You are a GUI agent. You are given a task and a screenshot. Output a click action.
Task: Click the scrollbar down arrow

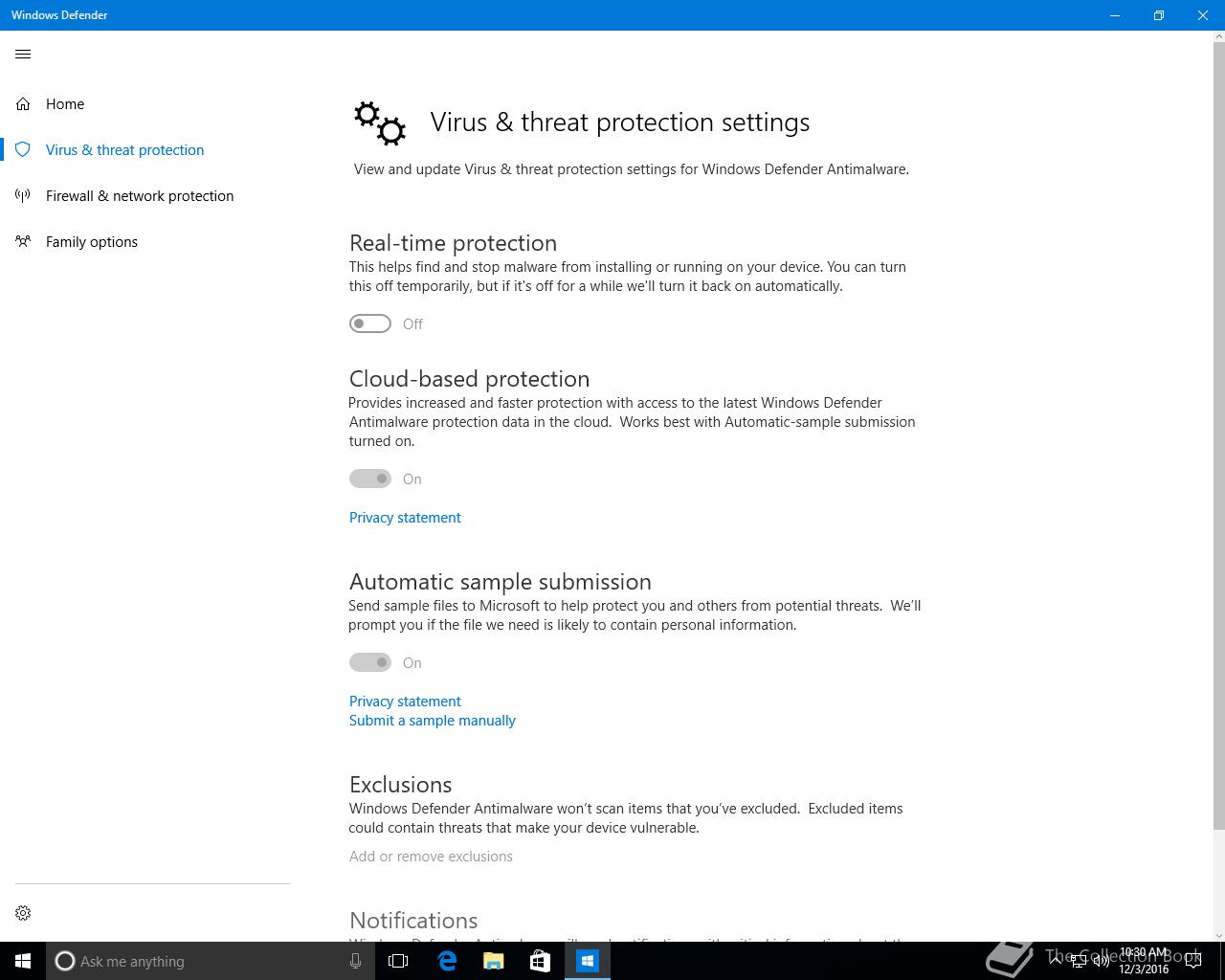1218,935
